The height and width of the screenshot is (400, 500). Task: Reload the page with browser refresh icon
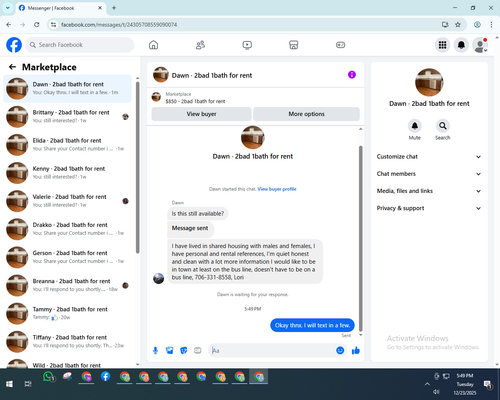click(37, 24)
